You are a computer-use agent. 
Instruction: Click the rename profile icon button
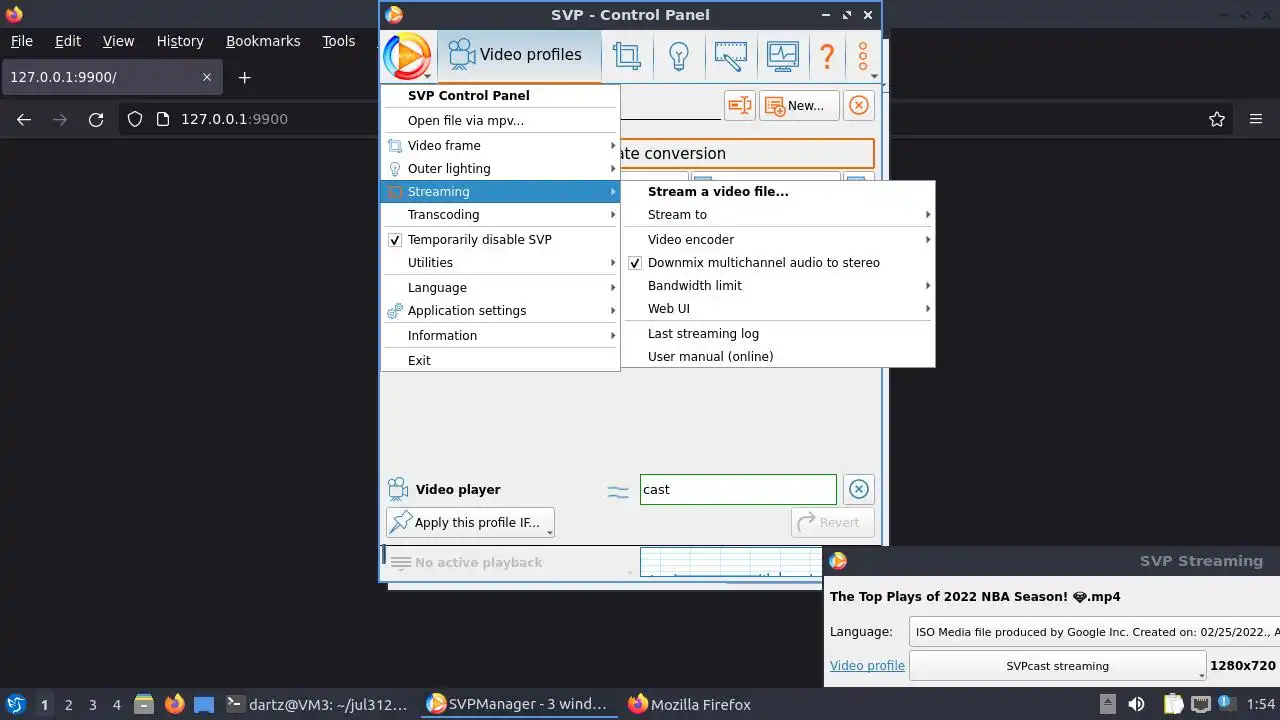pos(739,105)
